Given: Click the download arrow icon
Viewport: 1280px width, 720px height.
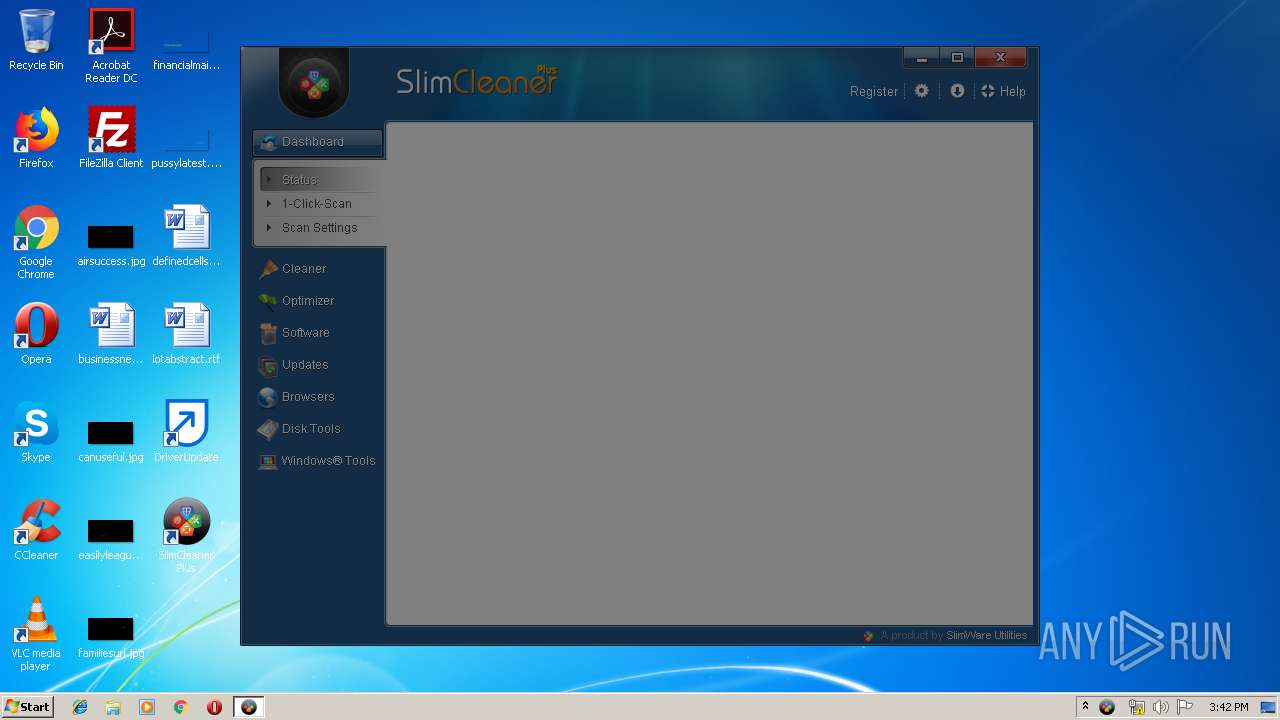Looking at the screenshot, I should click(957, 91).
